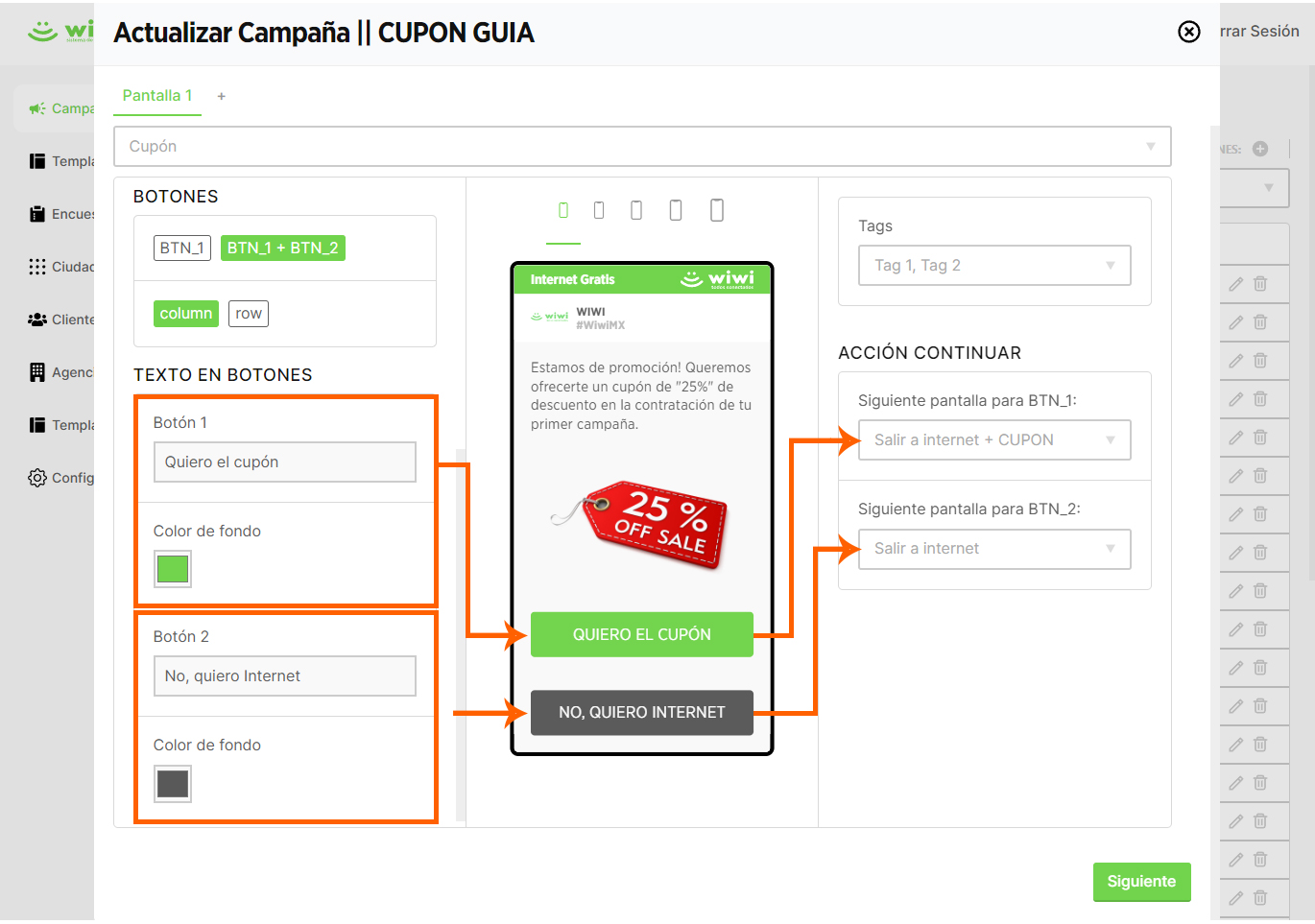Choose the column button arrangement
The width and height of the screenshot is (1315, 924).
click(185, 314)
